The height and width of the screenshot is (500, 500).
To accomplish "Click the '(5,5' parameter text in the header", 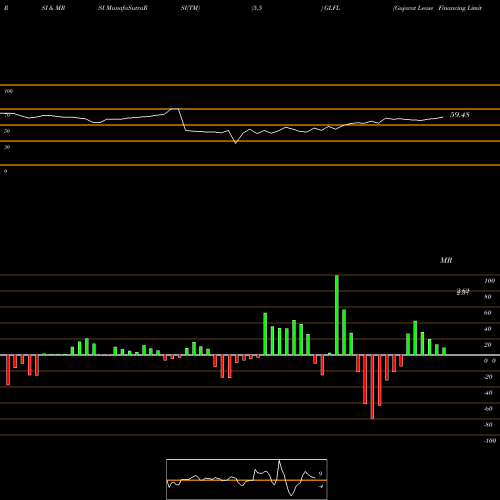I will pos(257,8).
